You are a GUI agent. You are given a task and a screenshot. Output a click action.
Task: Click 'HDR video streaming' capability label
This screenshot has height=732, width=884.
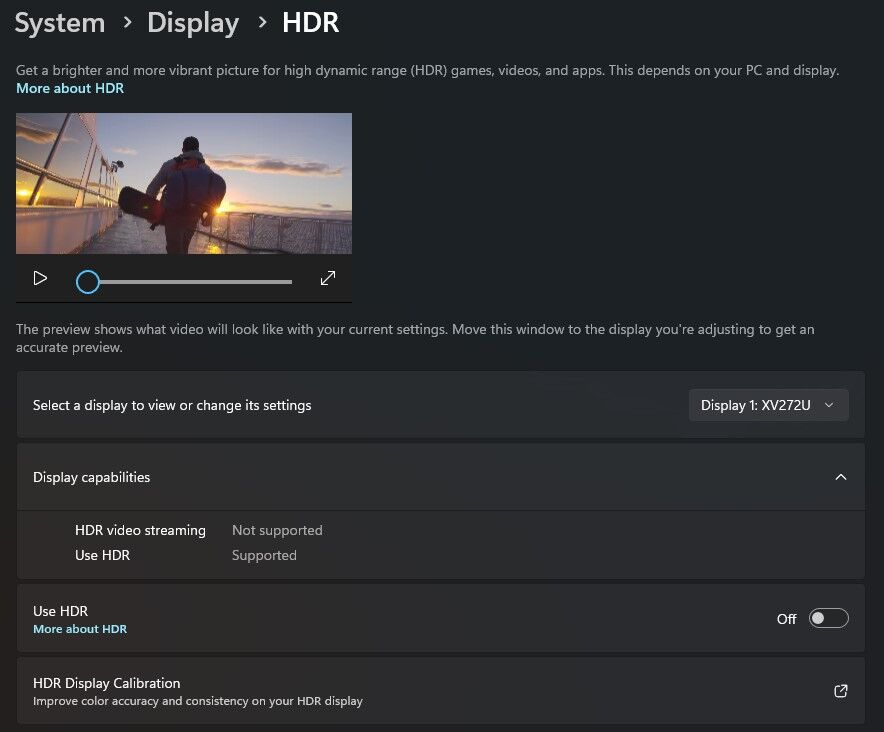pos(140,530)
